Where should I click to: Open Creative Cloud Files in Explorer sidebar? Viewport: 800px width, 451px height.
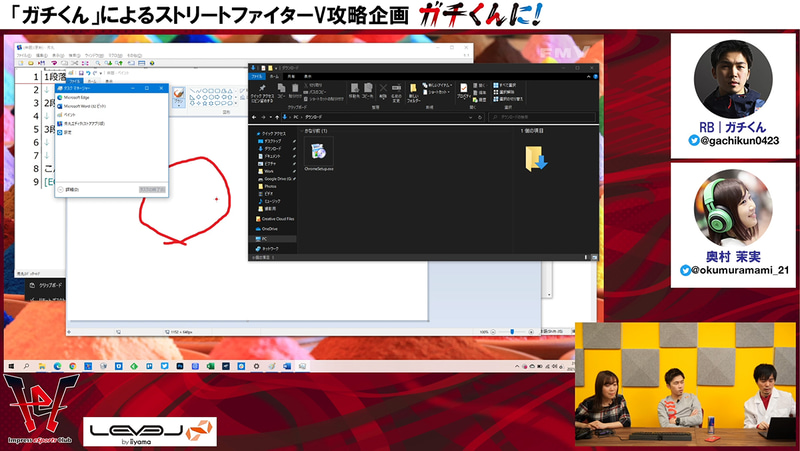pos(274,219)
